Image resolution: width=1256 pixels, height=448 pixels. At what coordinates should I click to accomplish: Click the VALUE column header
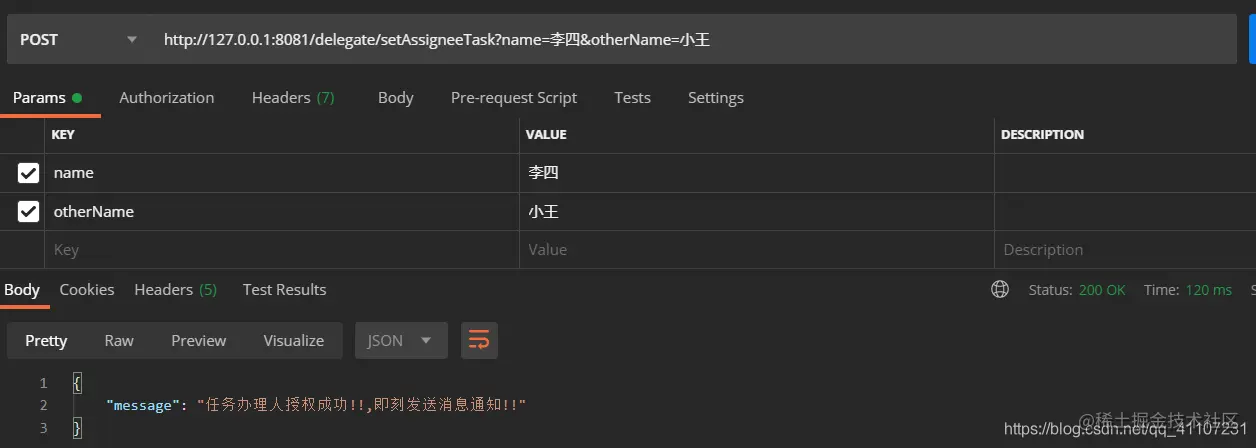(546, 135)
